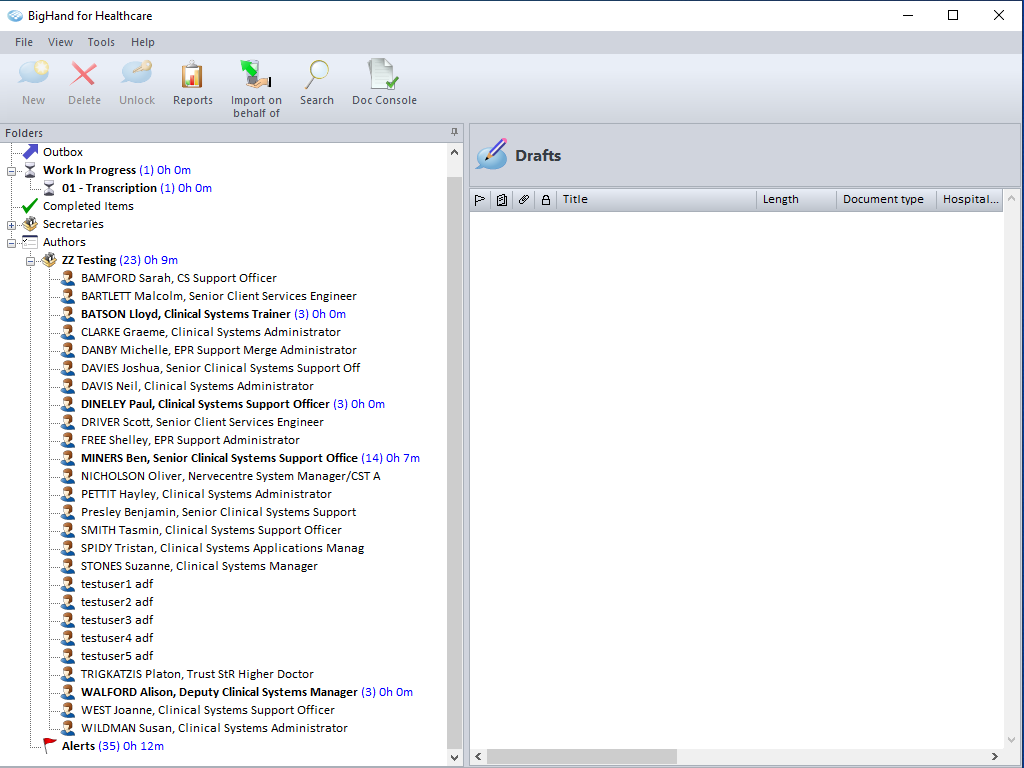
Task: Select NICHOLSON Oliver author entry
Action: [231, 476]
